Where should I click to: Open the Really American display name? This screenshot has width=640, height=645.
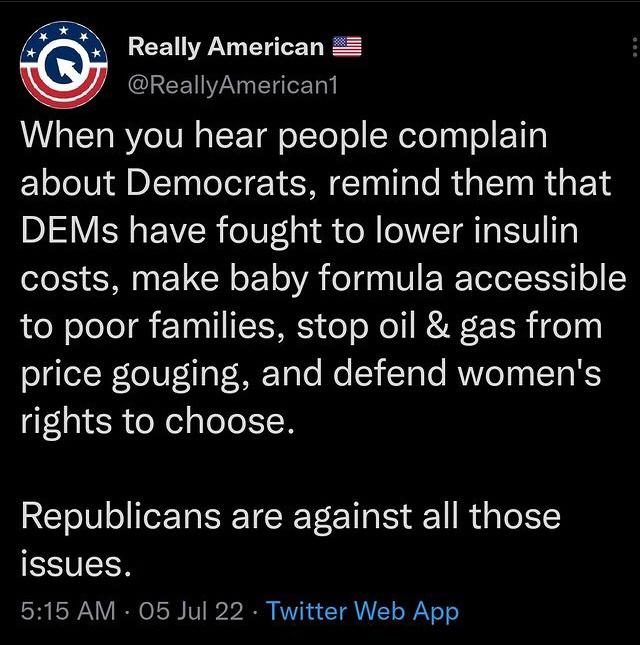pyautogui.click(x=226, y=47)
